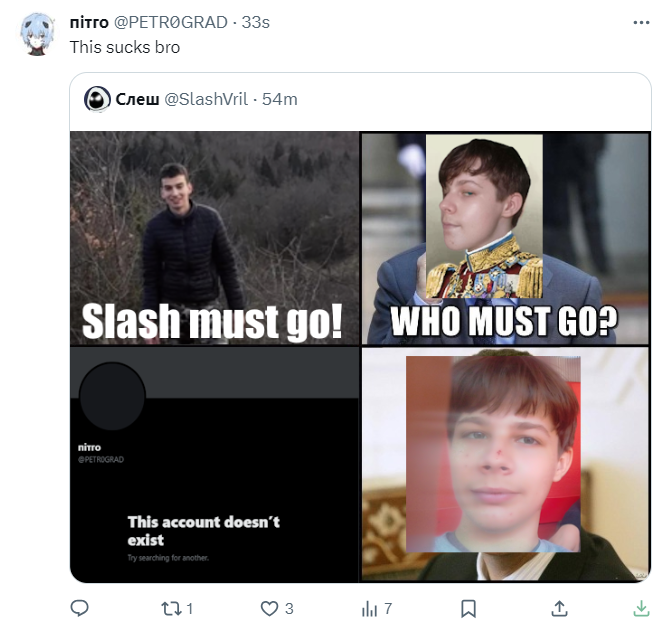The image size is (659, 629).
Task: Open the share icon menu
Action: pyautogui.click(x=559, y=608)
